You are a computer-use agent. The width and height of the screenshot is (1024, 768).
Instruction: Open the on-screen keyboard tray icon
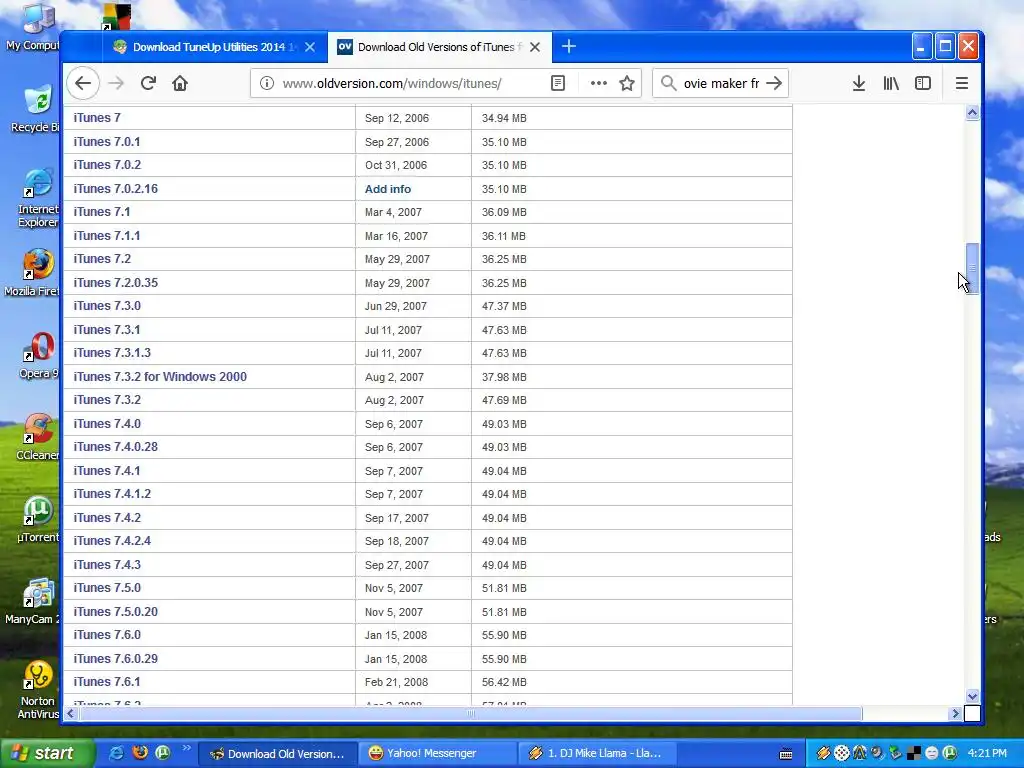coord(786,754)
